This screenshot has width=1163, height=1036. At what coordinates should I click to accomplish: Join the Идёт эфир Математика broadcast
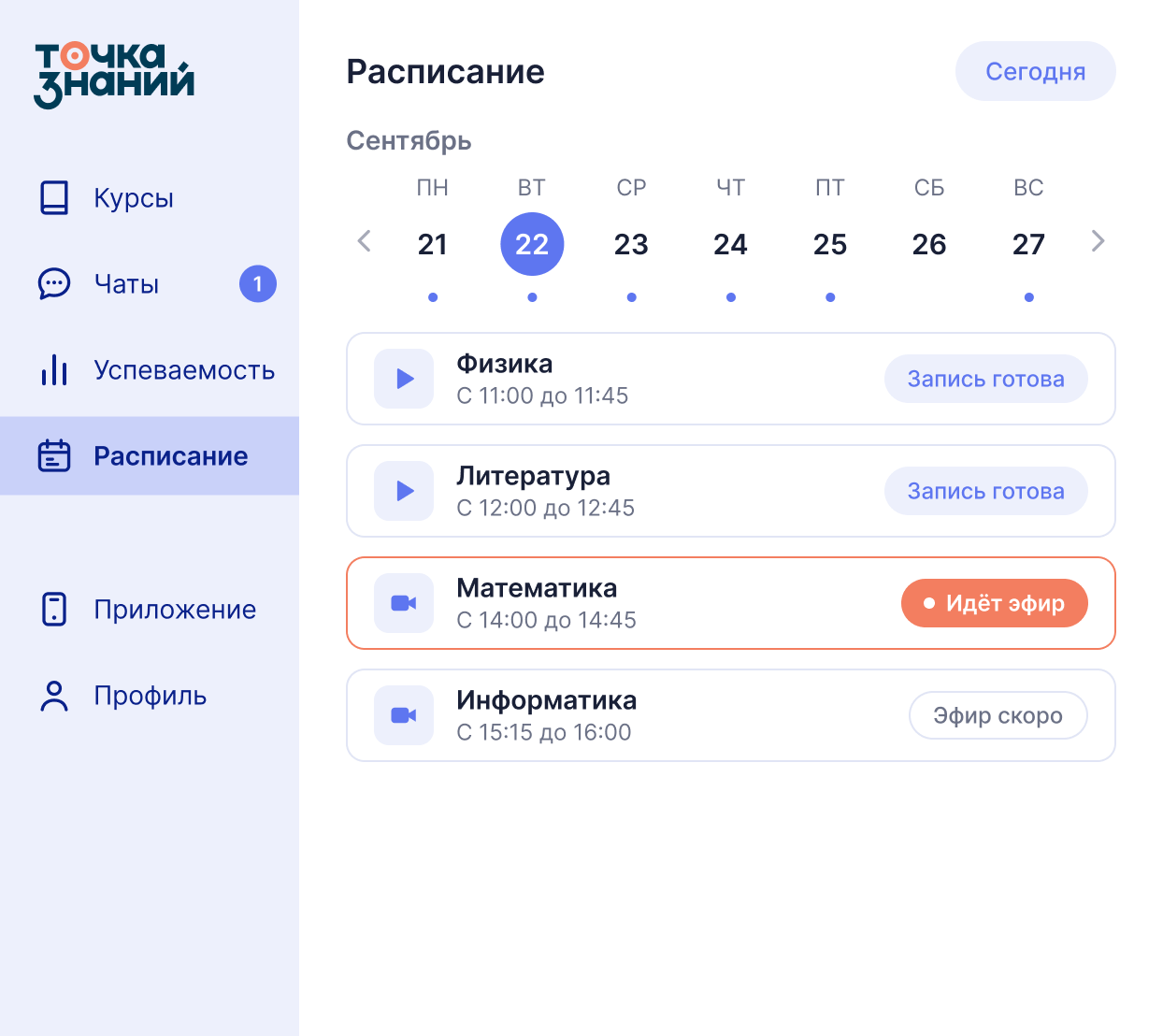995,603
